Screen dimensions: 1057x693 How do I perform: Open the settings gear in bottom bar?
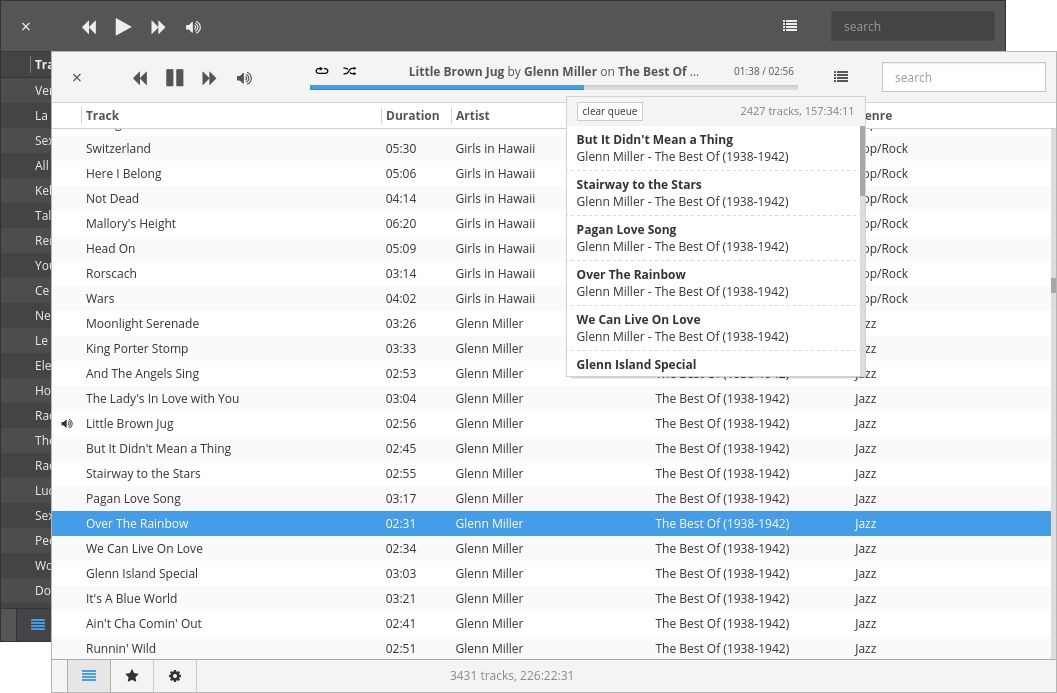coord(175,676)
